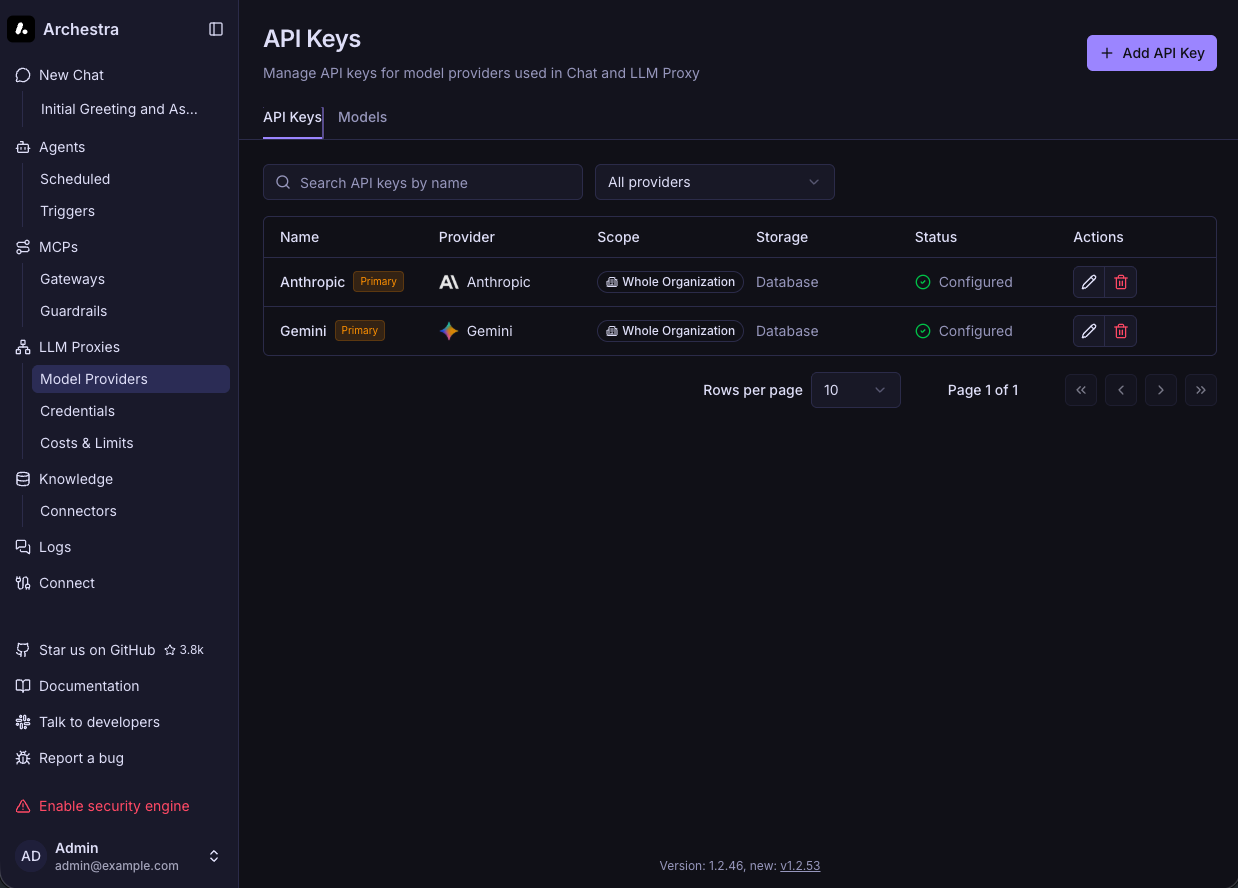Edit the Anthropic API key
The image size is (1238, 888).
pos(1089,282)
